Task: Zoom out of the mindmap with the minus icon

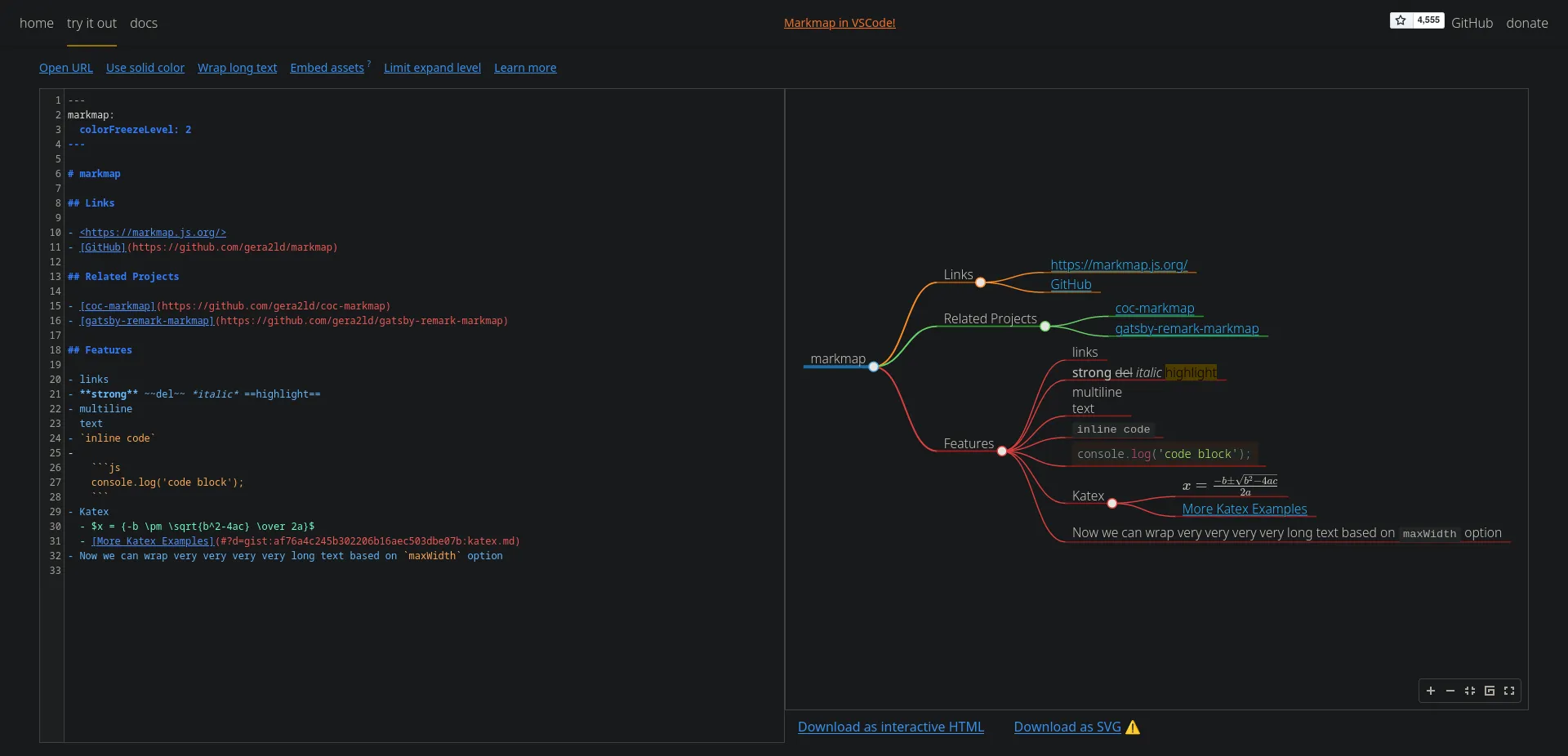Action: tap(1450, 691)
